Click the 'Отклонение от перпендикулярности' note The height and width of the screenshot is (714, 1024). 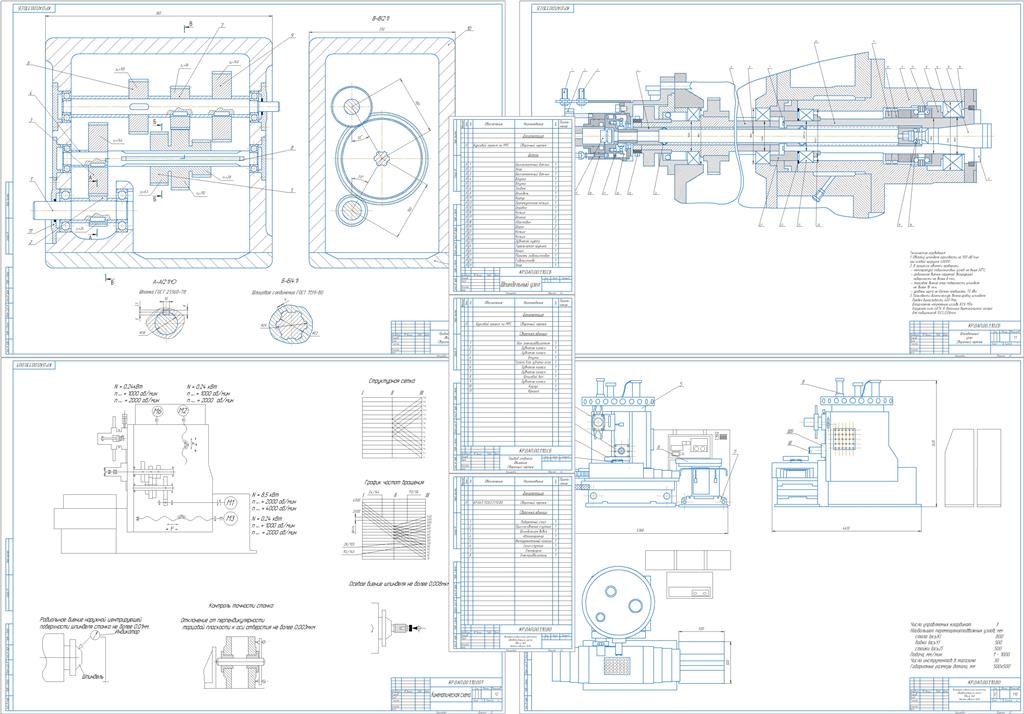click(223, 620)
